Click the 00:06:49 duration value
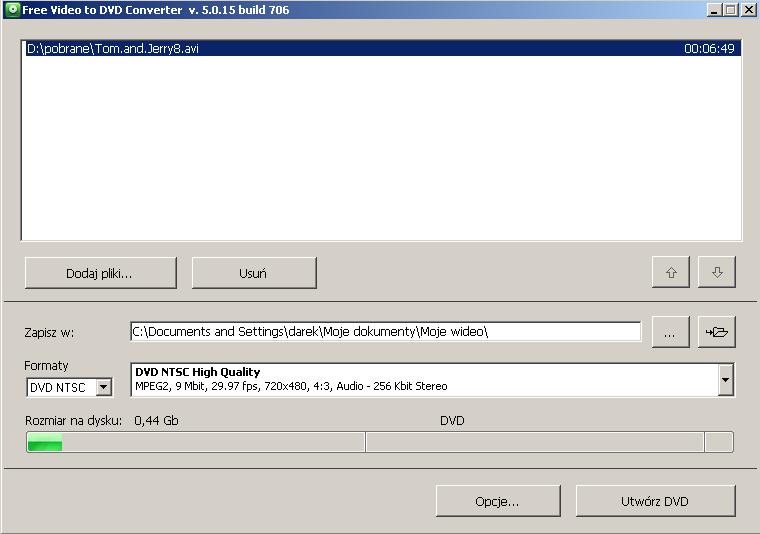 (x=709, y=48)
